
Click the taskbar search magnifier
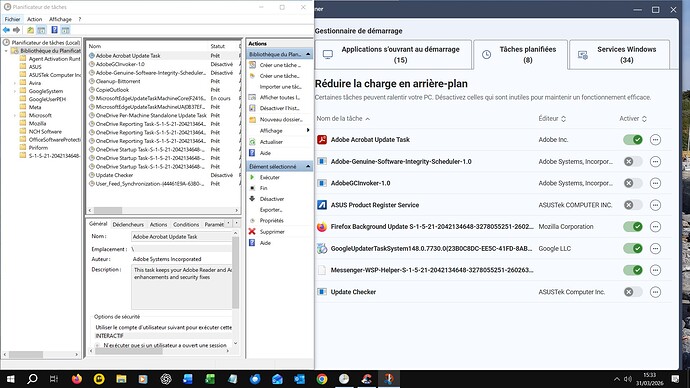click(x=32, y=379)
